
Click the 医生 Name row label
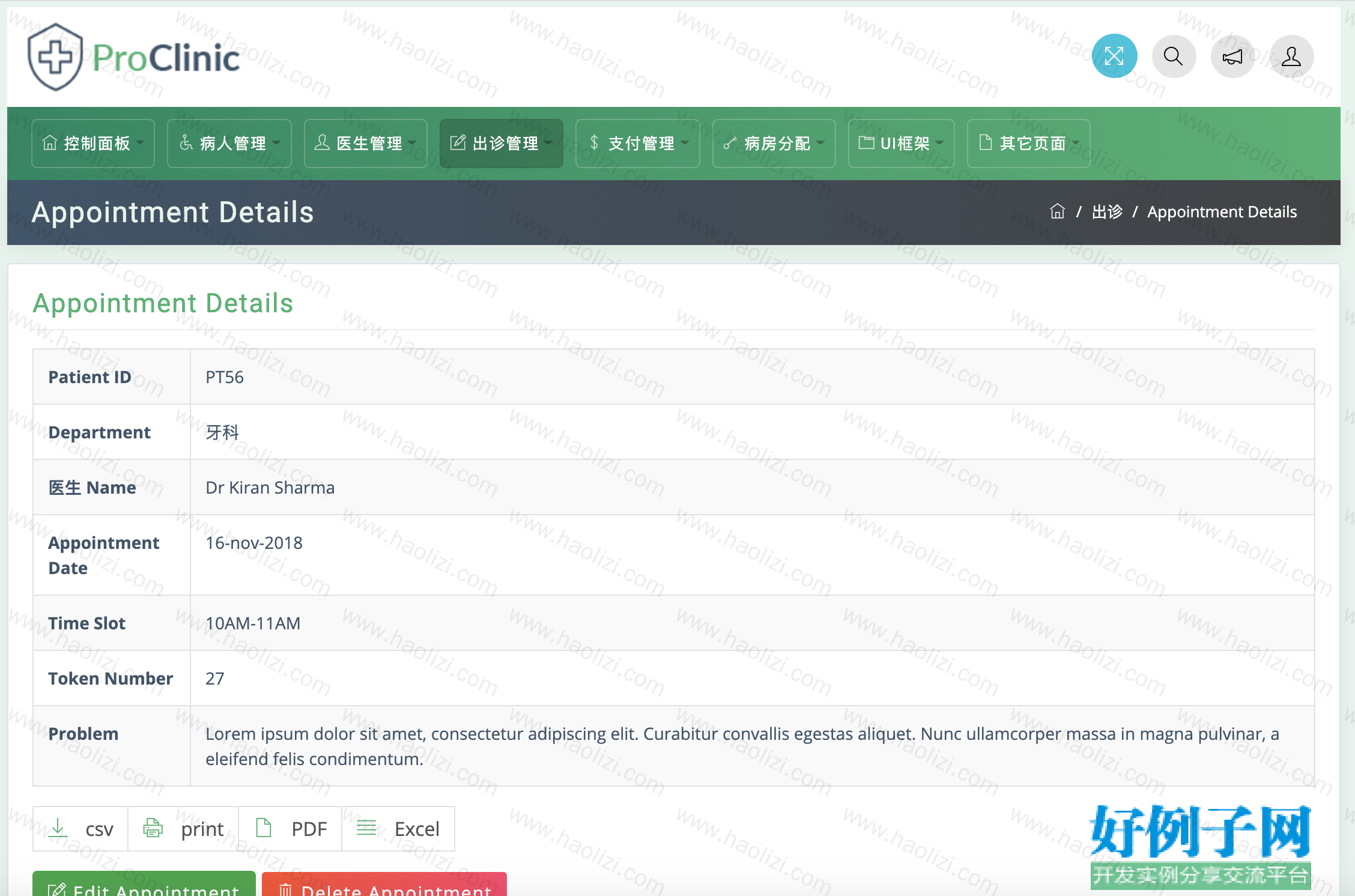click(x=92, y=488)
